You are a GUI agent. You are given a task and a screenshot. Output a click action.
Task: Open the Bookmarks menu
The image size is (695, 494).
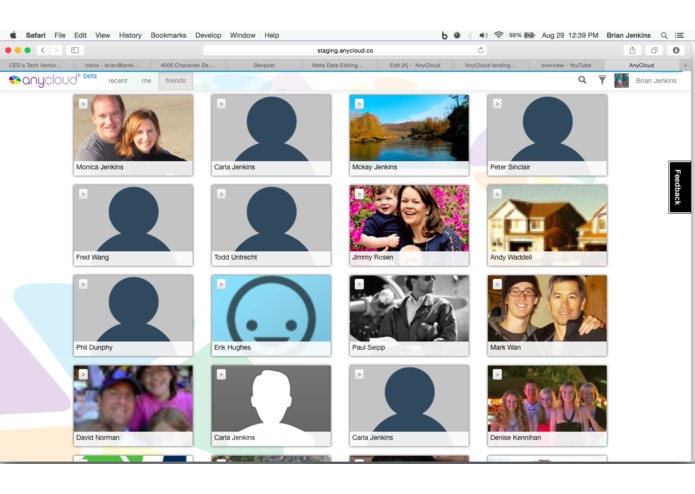168,35
